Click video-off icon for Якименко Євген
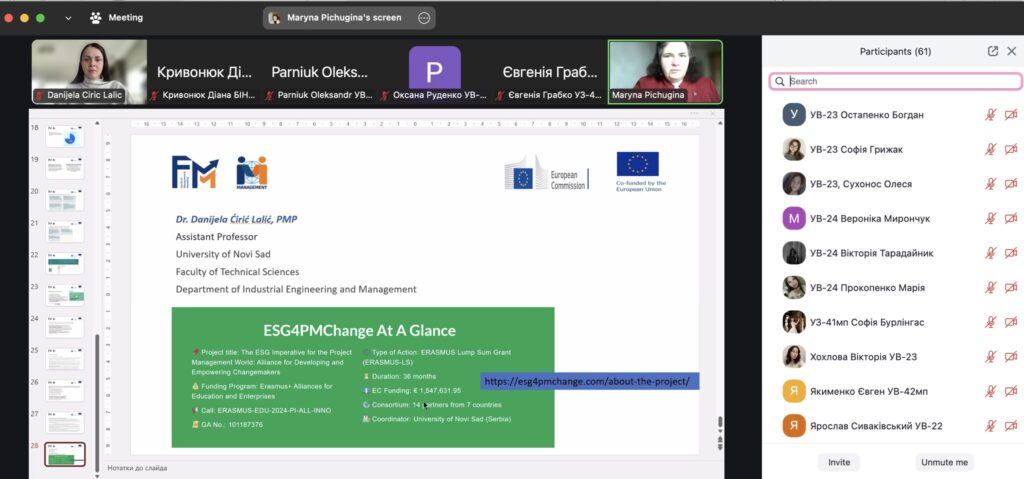 [x=1011, y=391]
